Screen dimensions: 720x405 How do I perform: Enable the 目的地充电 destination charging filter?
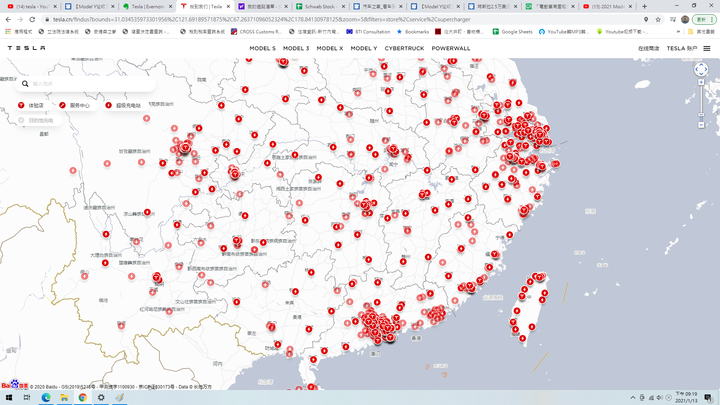(37, 120)
